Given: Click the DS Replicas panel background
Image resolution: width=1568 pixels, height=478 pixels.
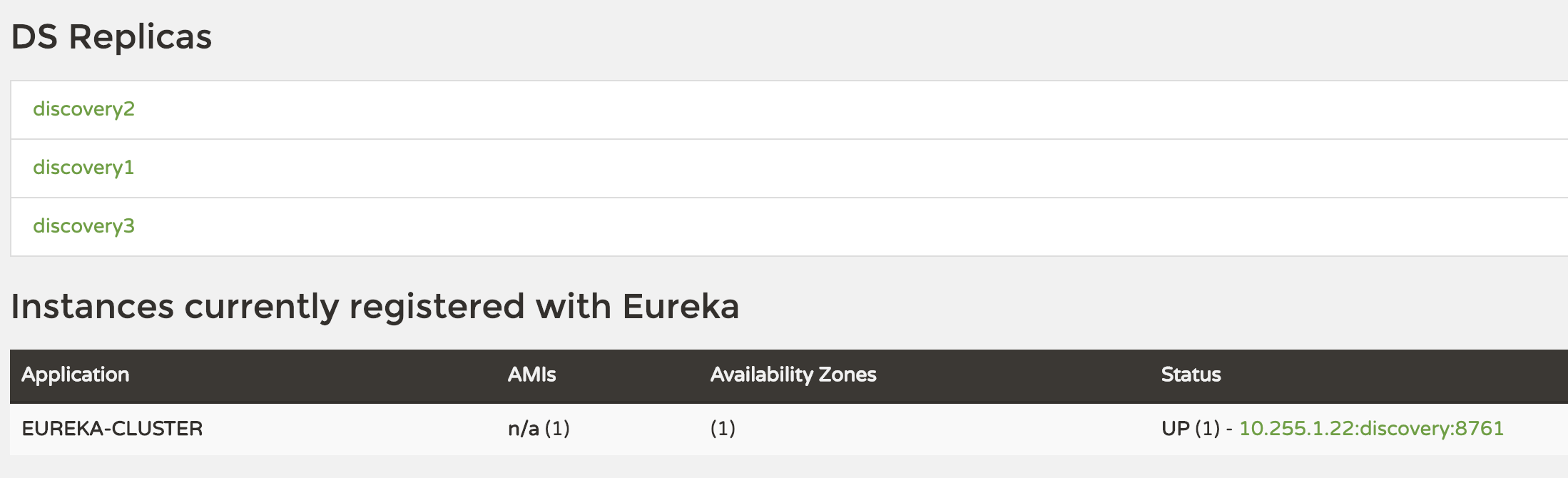Looking at the screenshot, I should [x=1070, y=167].
